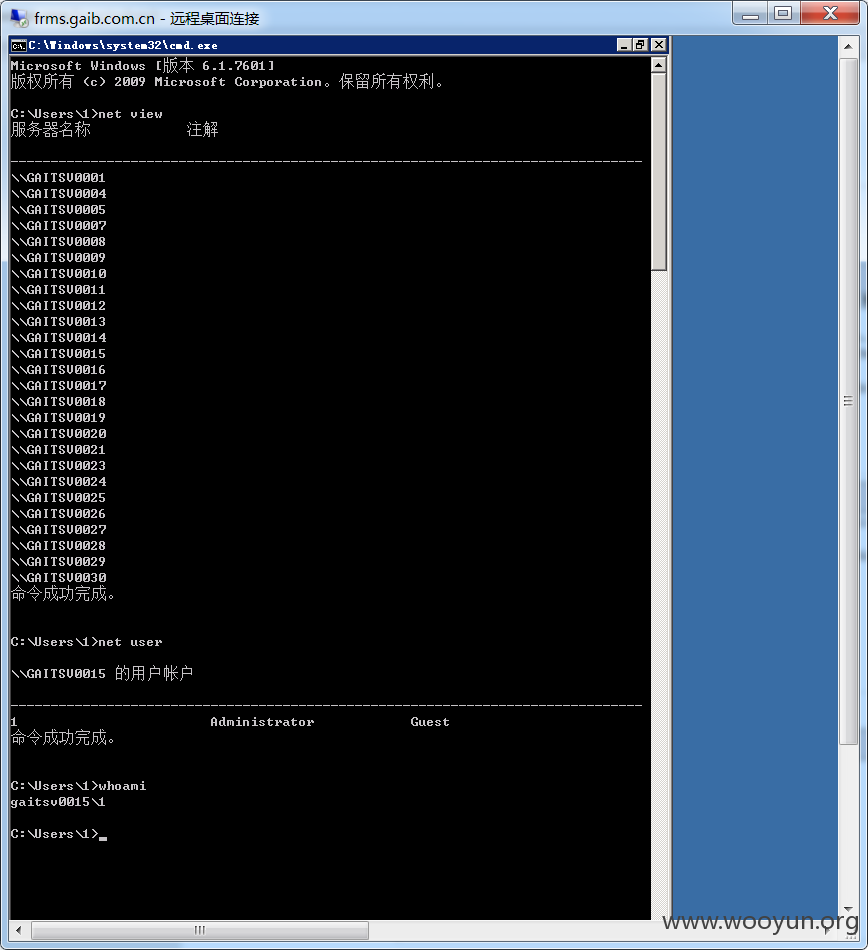Click the \\GAITSV0025 server entry
The height and width of the screenshot is (950, 868).
[x=58, y=498]
